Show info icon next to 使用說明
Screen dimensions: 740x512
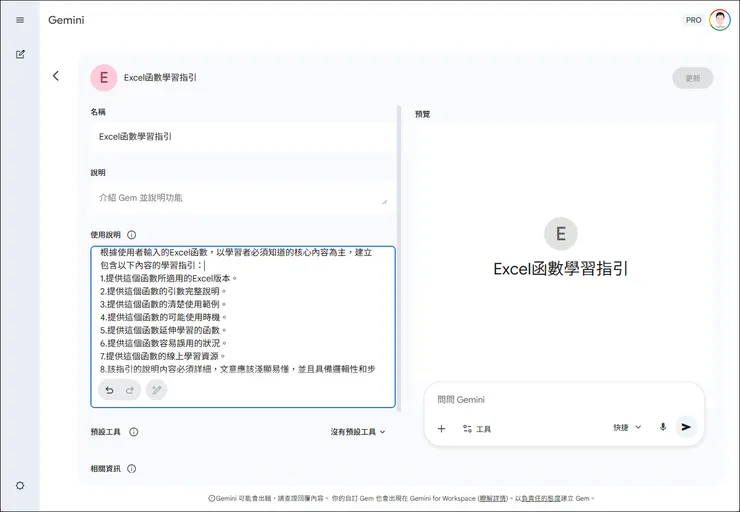[132, 235]
